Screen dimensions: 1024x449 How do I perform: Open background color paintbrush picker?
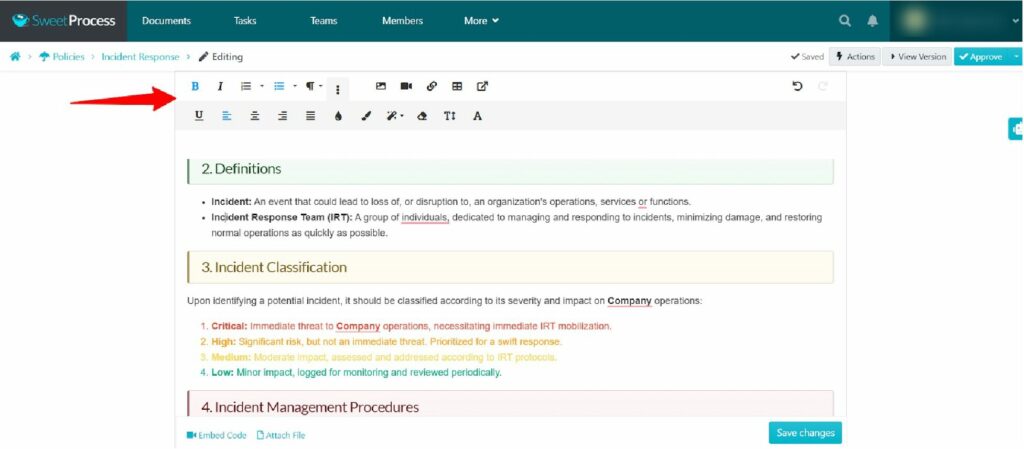pos(366,116)
